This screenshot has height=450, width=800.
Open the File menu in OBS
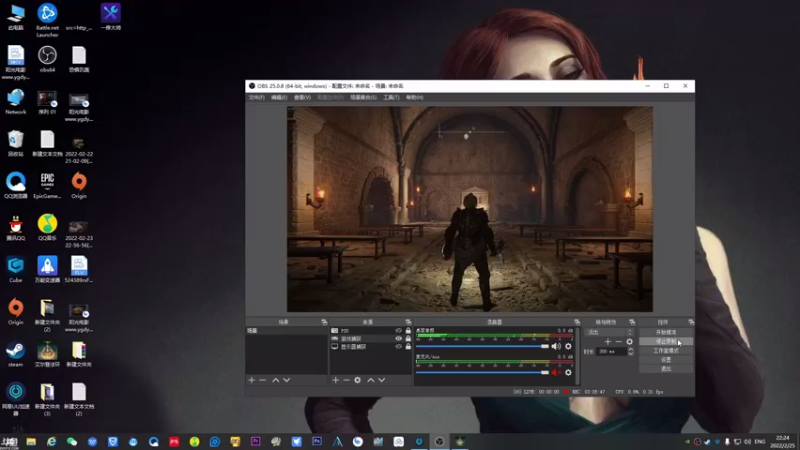tap(257, 97)
